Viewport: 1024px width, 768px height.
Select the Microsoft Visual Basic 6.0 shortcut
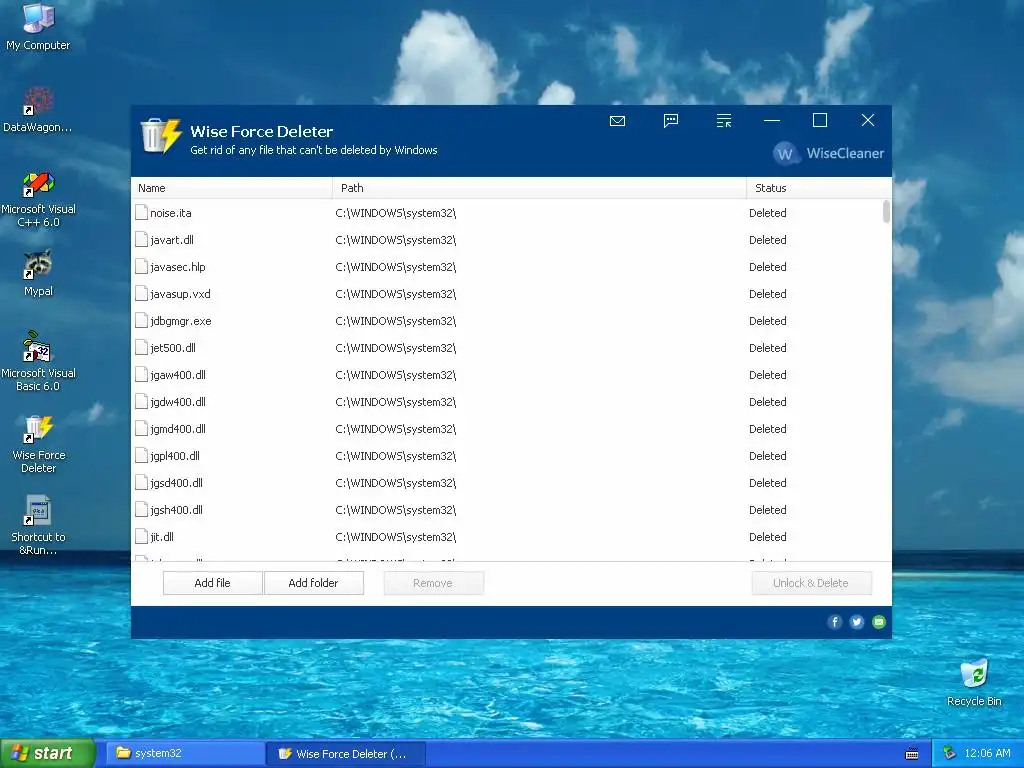click(x=38, y=362)
